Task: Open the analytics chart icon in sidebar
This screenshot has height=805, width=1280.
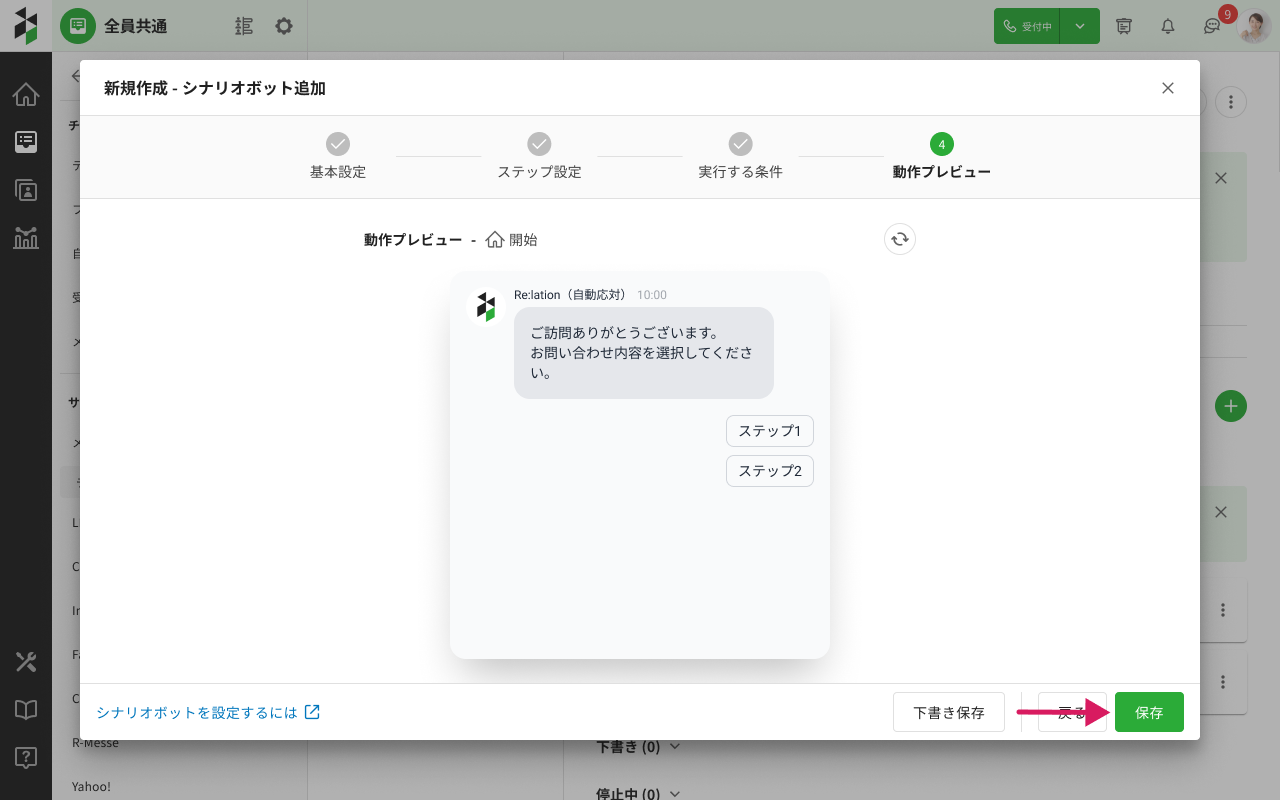Action: tap(26, 237)
